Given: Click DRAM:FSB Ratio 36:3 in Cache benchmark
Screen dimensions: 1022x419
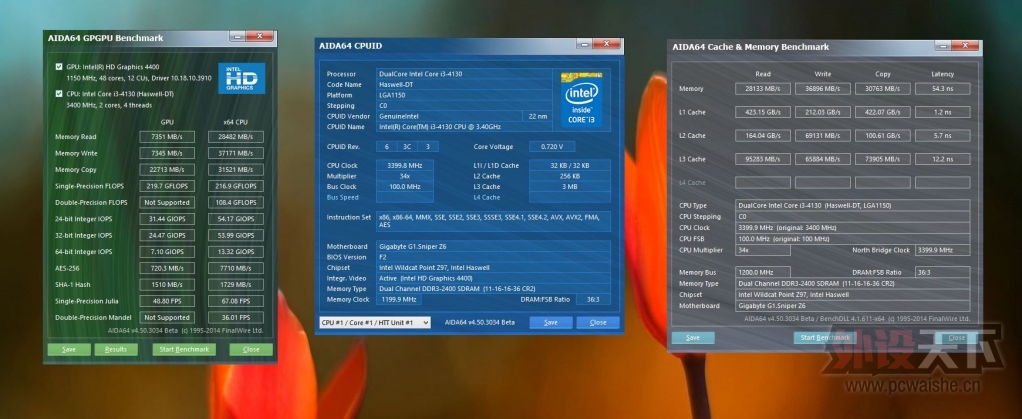Looking at the screenshot, I should [942, 272].
